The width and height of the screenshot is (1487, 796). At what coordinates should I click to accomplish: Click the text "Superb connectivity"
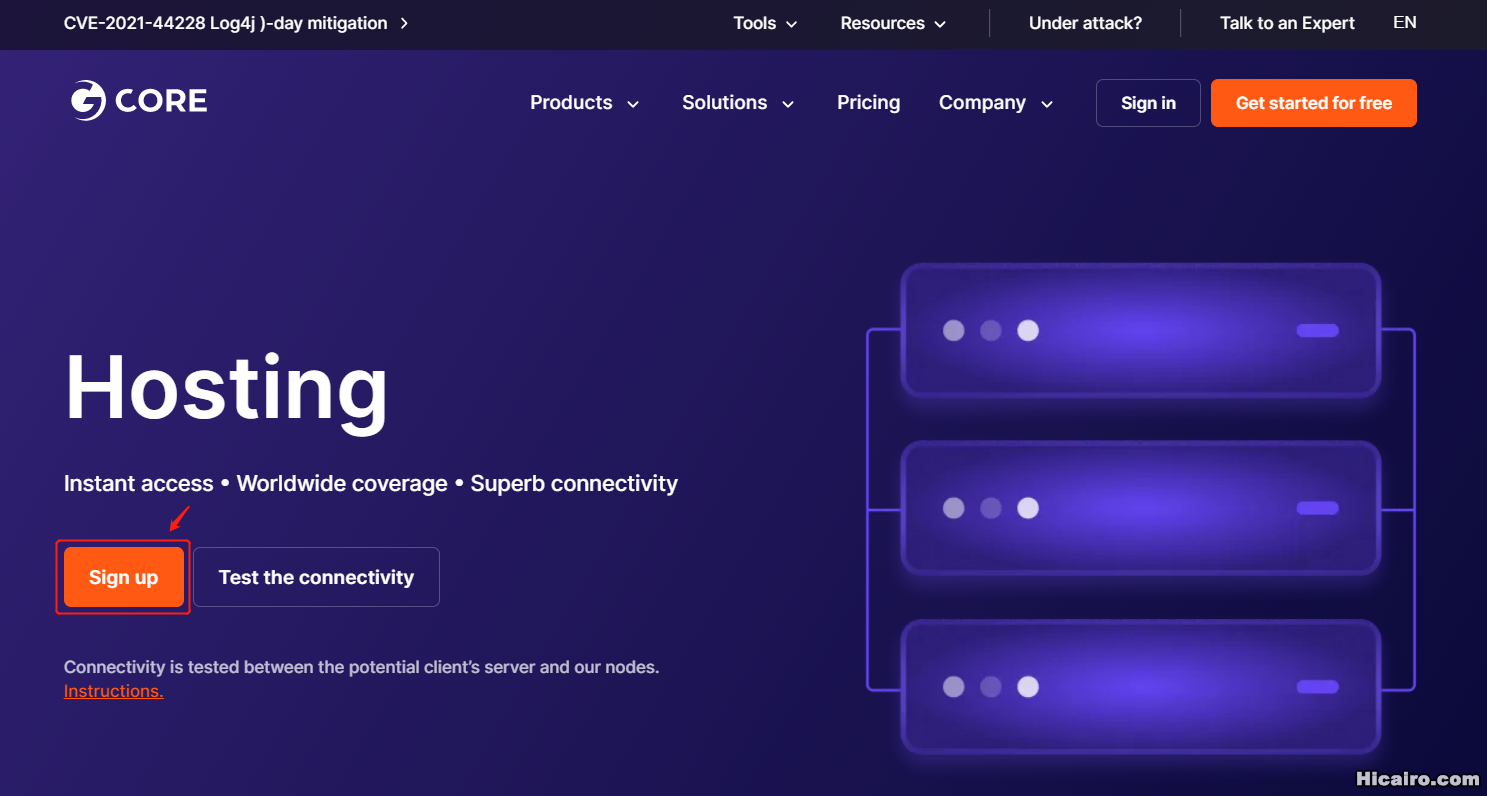(574, 483)
